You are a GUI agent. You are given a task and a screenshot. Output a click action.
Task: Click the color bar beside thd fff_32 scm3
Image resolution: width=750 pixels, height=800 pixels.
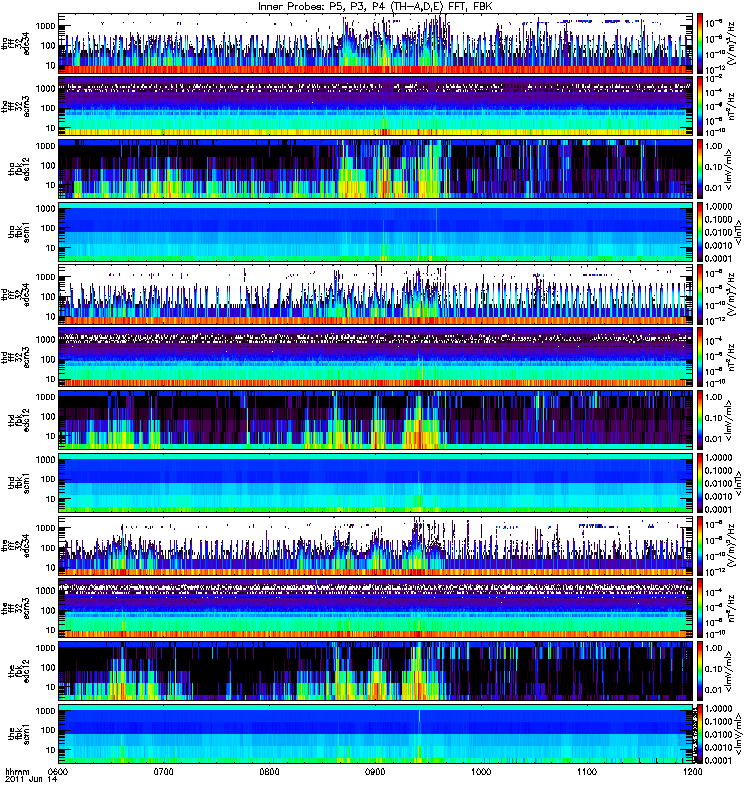pyautogui.click(x=700, y=357)
